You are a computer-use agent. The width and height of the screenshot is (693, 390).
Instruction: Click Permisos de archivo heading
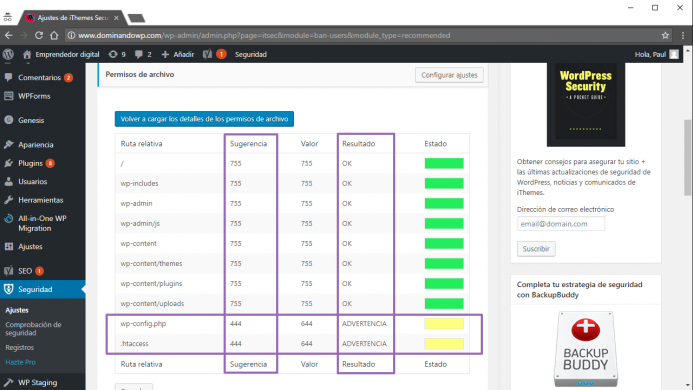[140, 74]
